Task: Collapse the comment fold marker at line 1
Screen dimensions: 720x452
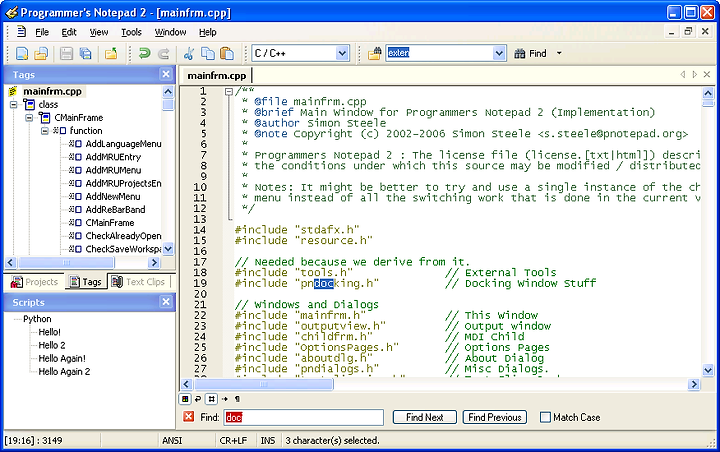Action: [229, 92]
